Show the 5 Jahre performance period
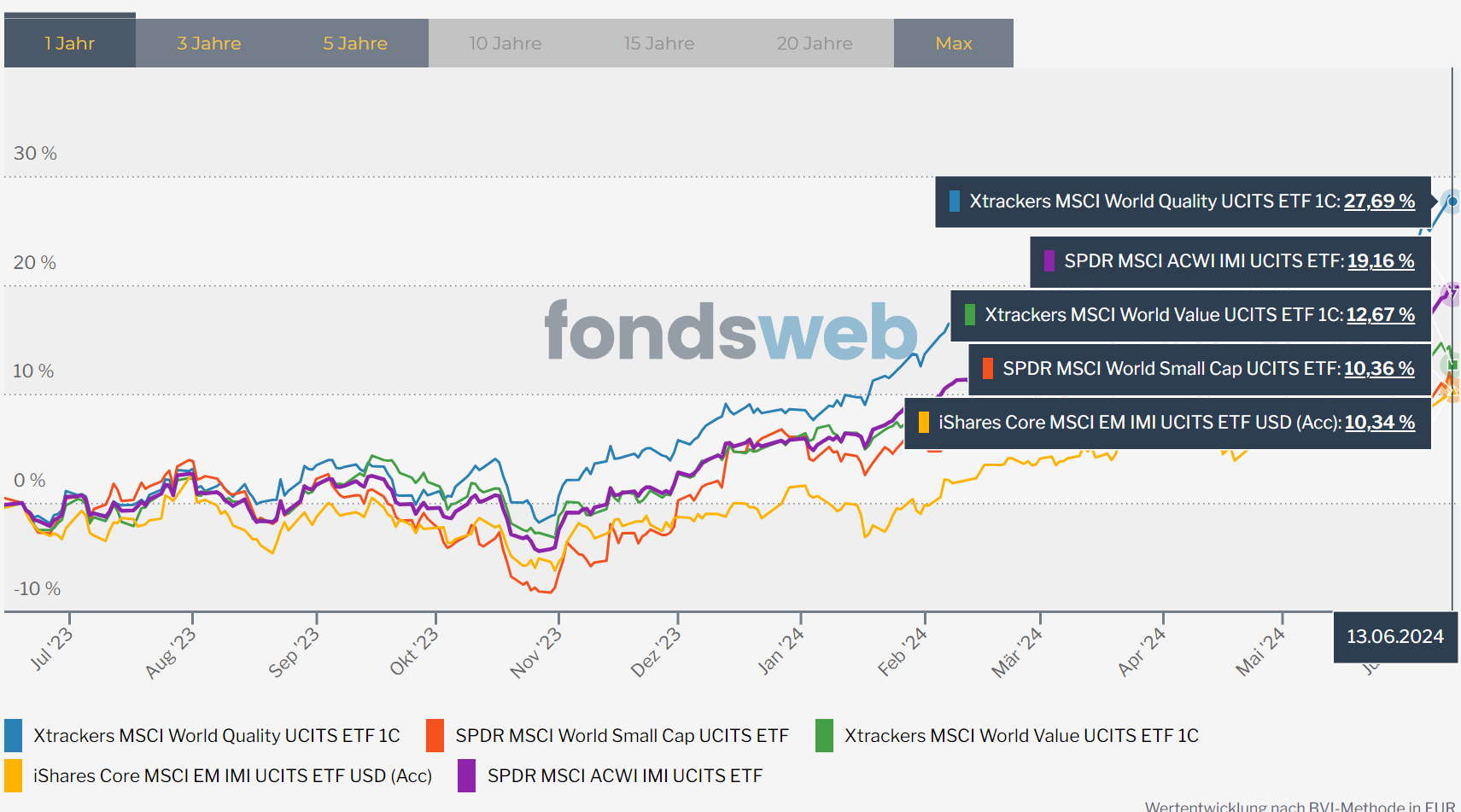Image resolution: width=1461 pixels, height=812 pixels. (355, 43)
